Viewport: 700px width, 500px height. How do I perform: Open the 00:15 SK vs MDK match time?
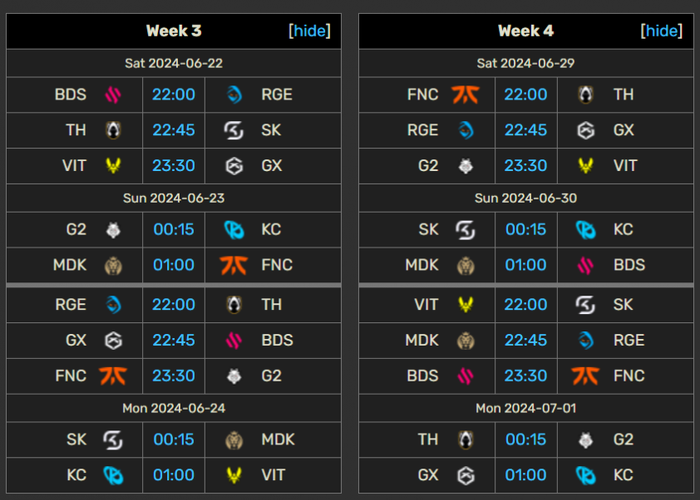(x=174, y=439)
